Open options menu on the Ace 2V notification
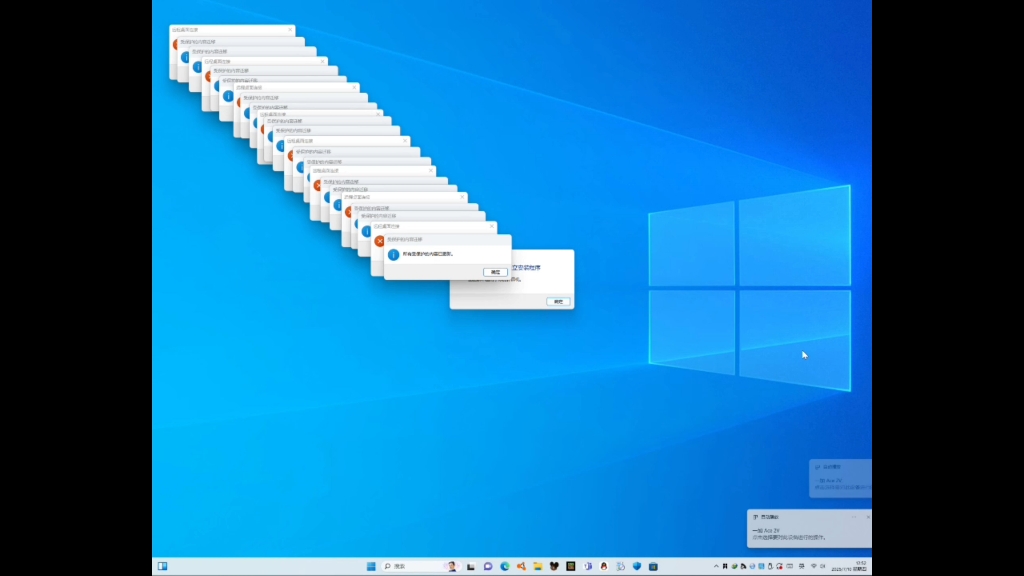 (x=854, y=517)
